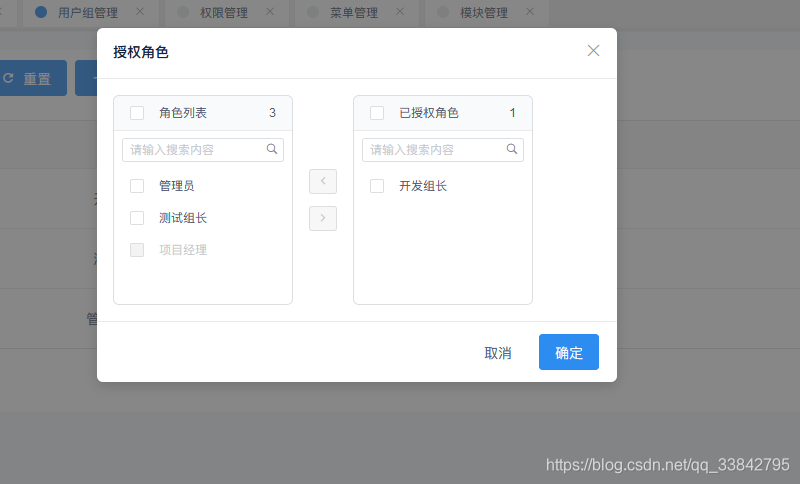Check the 测试组长 role checkbox
Viewport: 800px width, 484px height.
click(137, 218)
